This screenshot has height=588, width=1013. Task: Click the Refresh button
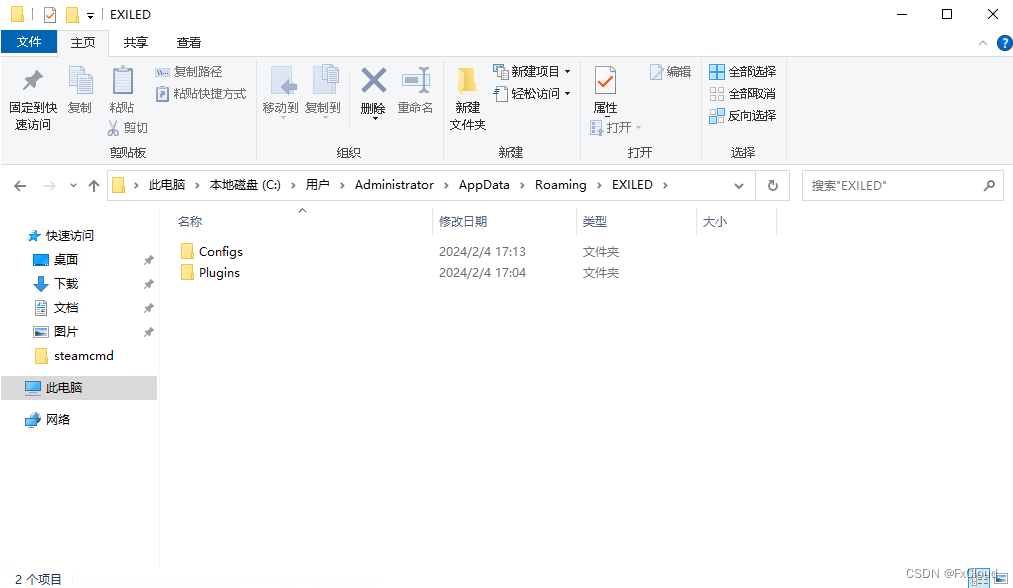[773, 186]
